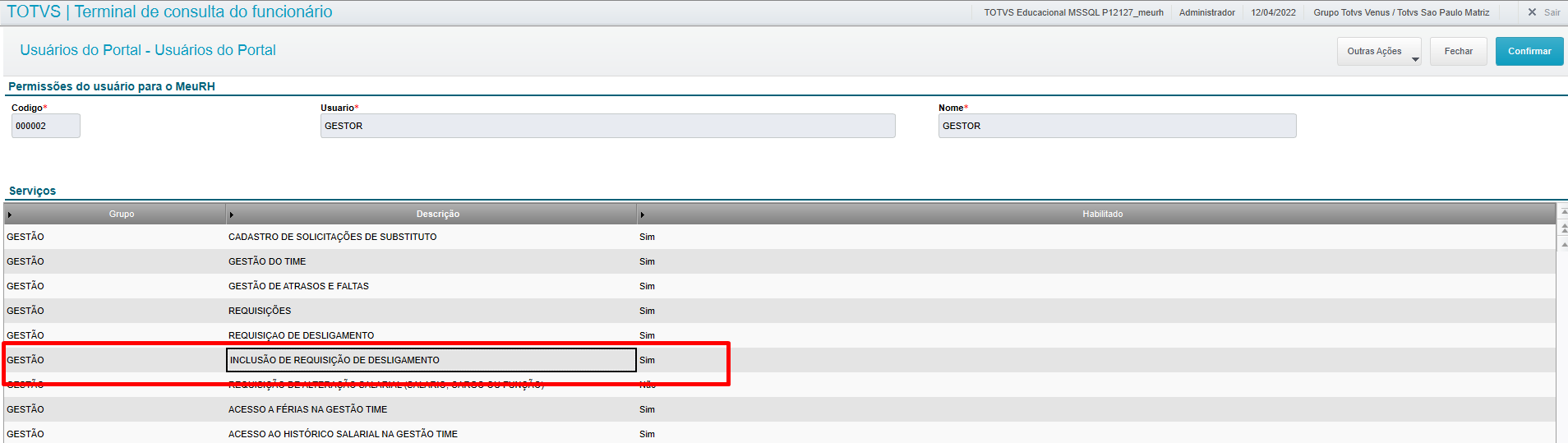
Task: Select the GESTÃO DO TIME description
Action: tap(267, 261)
